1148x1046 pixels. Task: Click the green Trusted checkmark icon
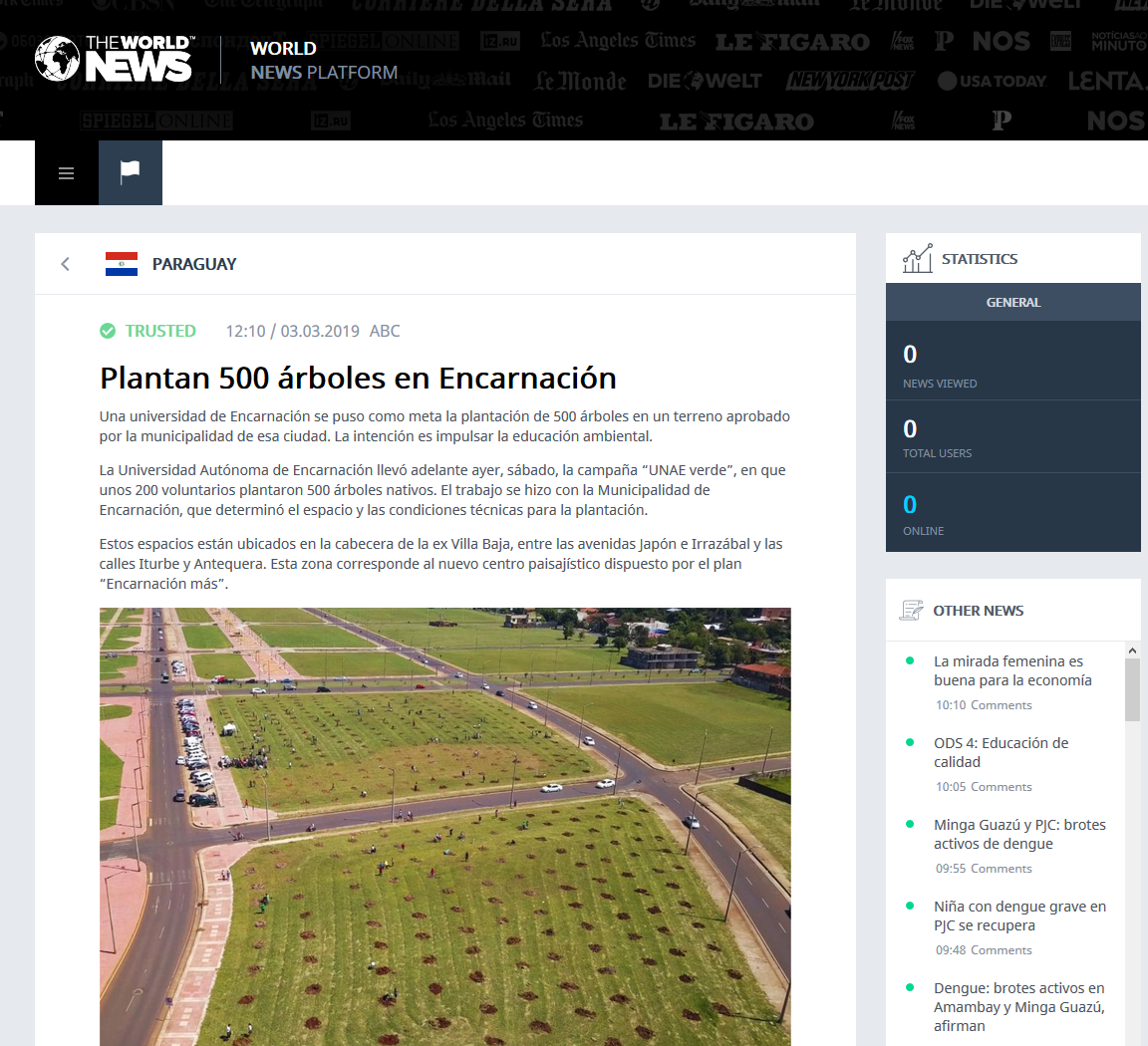[108, 331]
